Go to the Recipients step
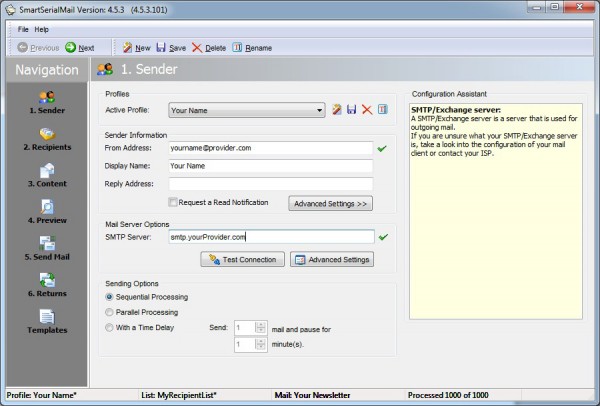 coord(45,139)
